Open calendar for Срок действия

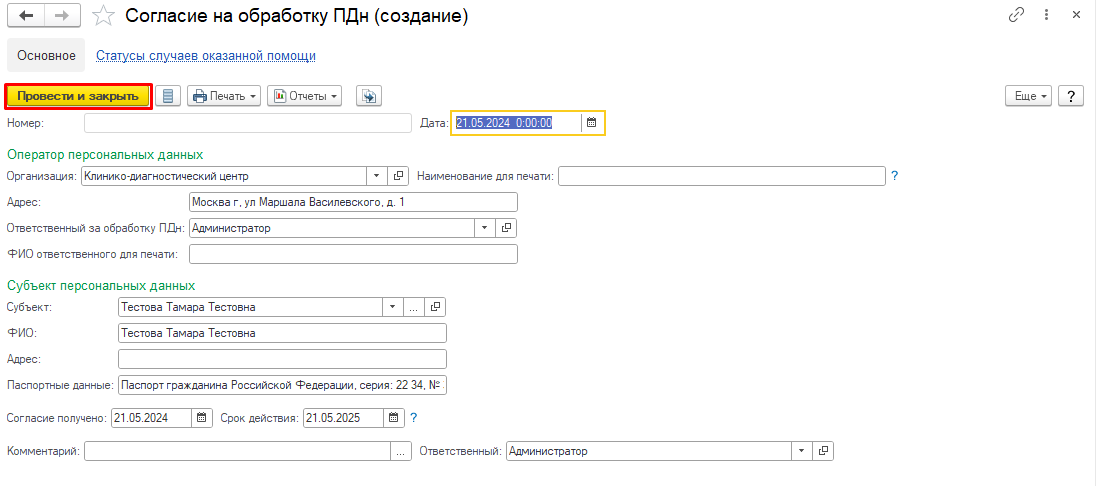(x=394, y=418)
